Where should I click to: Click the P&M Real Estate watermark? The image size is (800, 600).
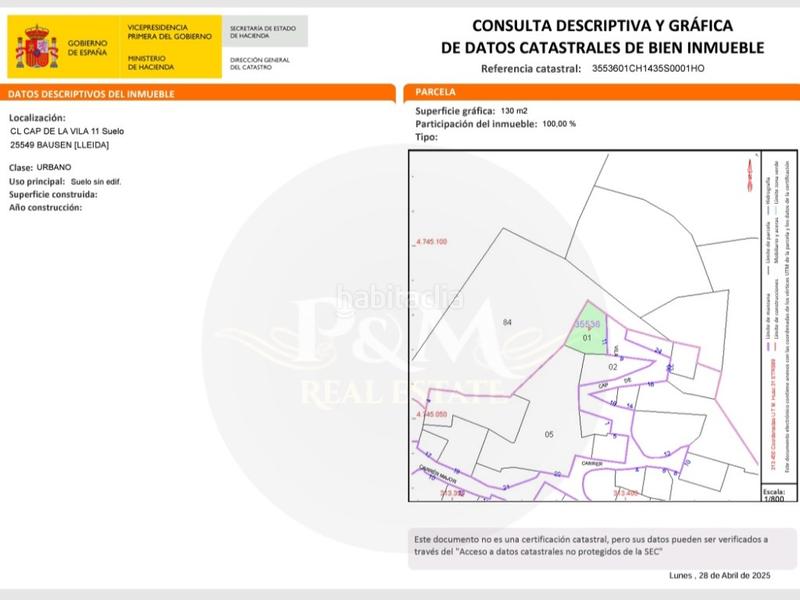400,355
